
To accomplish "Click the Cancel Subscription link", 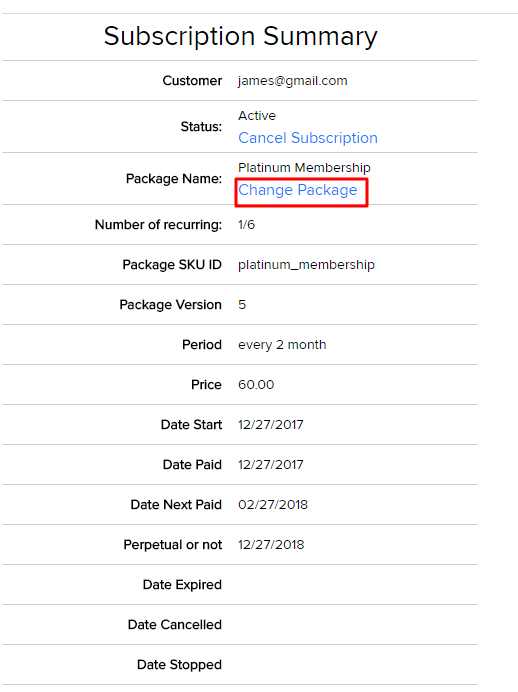I will click(x=308, y=138).
